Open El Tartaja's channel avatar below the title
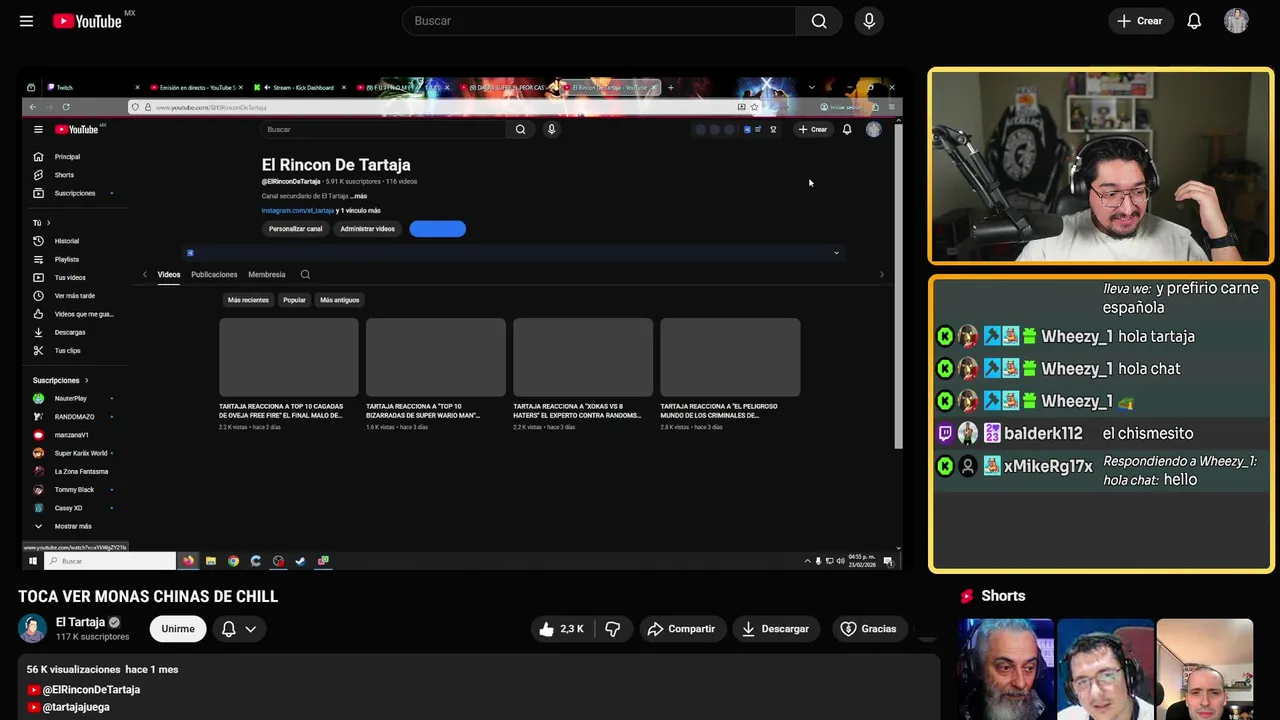 tap(33, 628)
